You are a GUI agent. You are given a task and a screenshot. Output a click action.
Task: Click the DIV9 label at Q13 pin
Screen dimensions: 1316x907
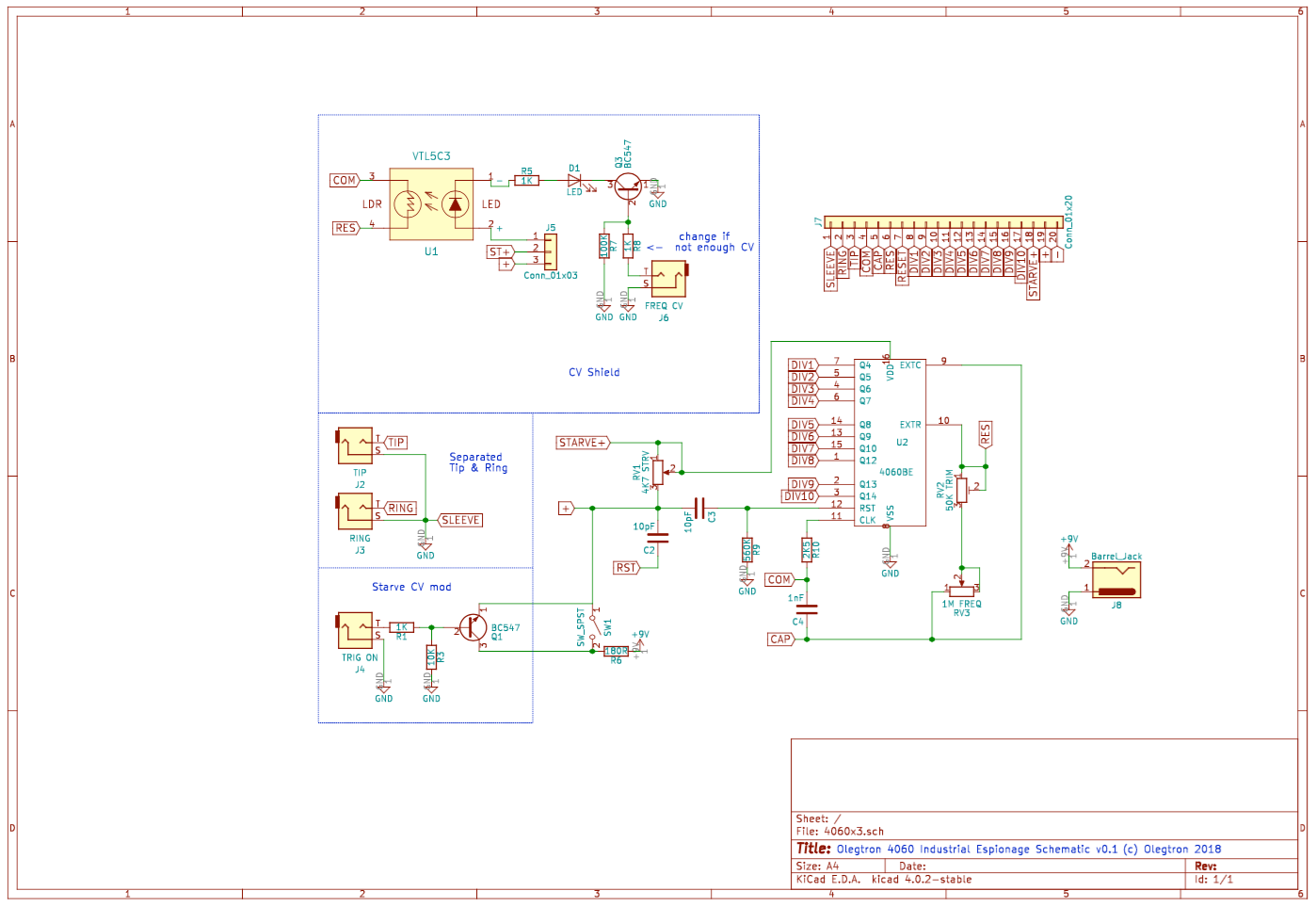(x=803, y=484)
